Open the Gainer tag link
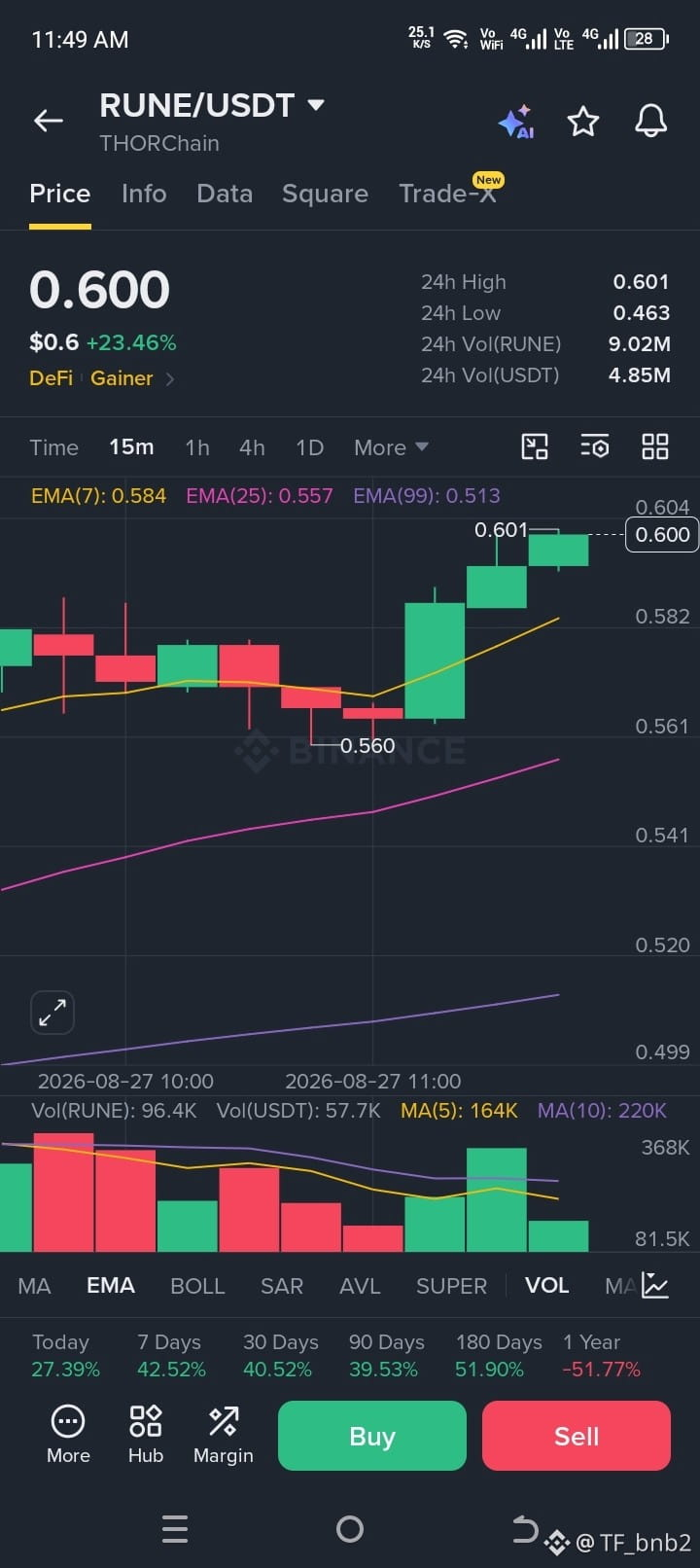The height and width of the screenshot is (1568, 700). [x=122, y=378]
